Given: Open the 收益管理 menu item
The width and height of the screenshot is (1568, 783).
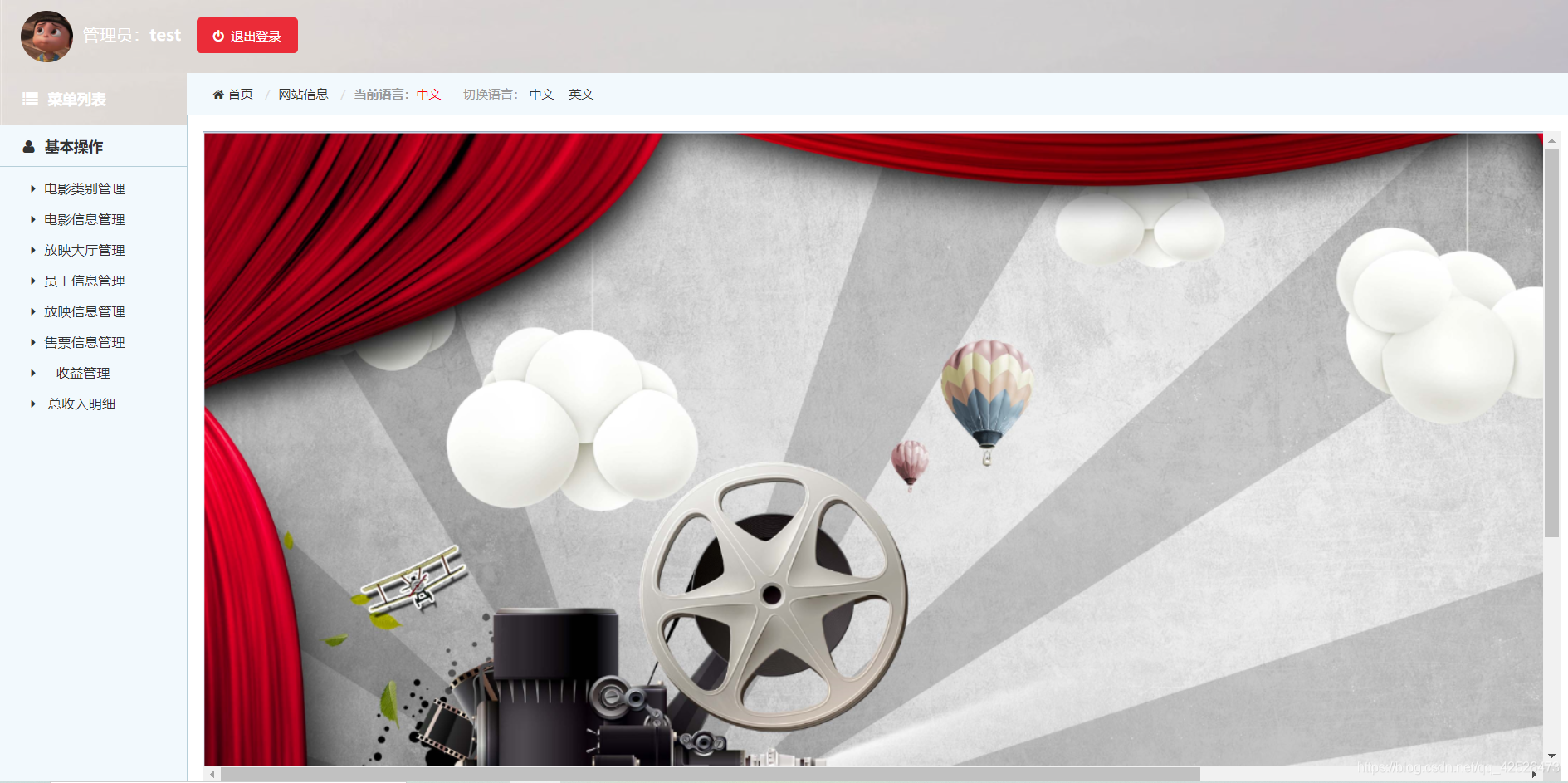Looking at the screenshot, I should coord(83,374).
